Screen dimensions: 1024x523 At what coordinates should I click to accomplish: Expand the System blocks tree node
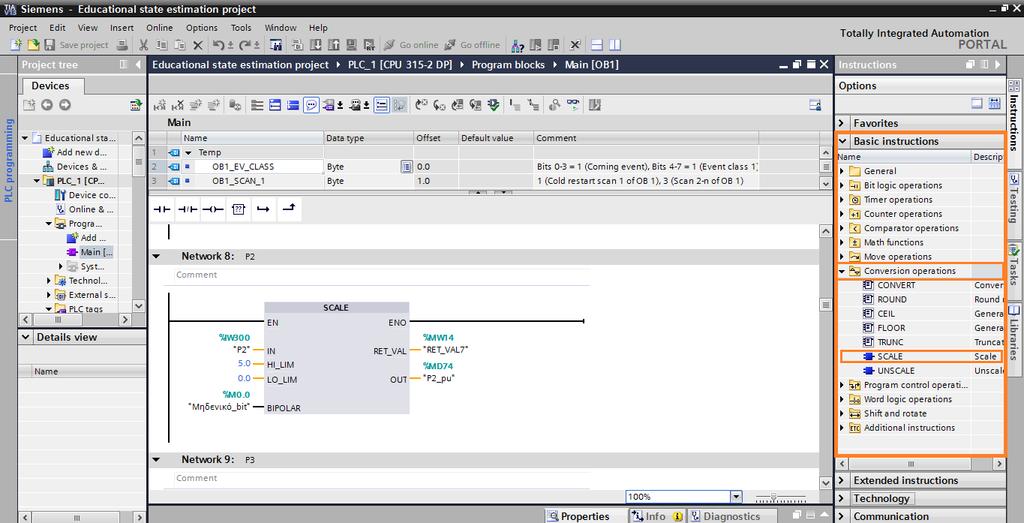[61, 266]
